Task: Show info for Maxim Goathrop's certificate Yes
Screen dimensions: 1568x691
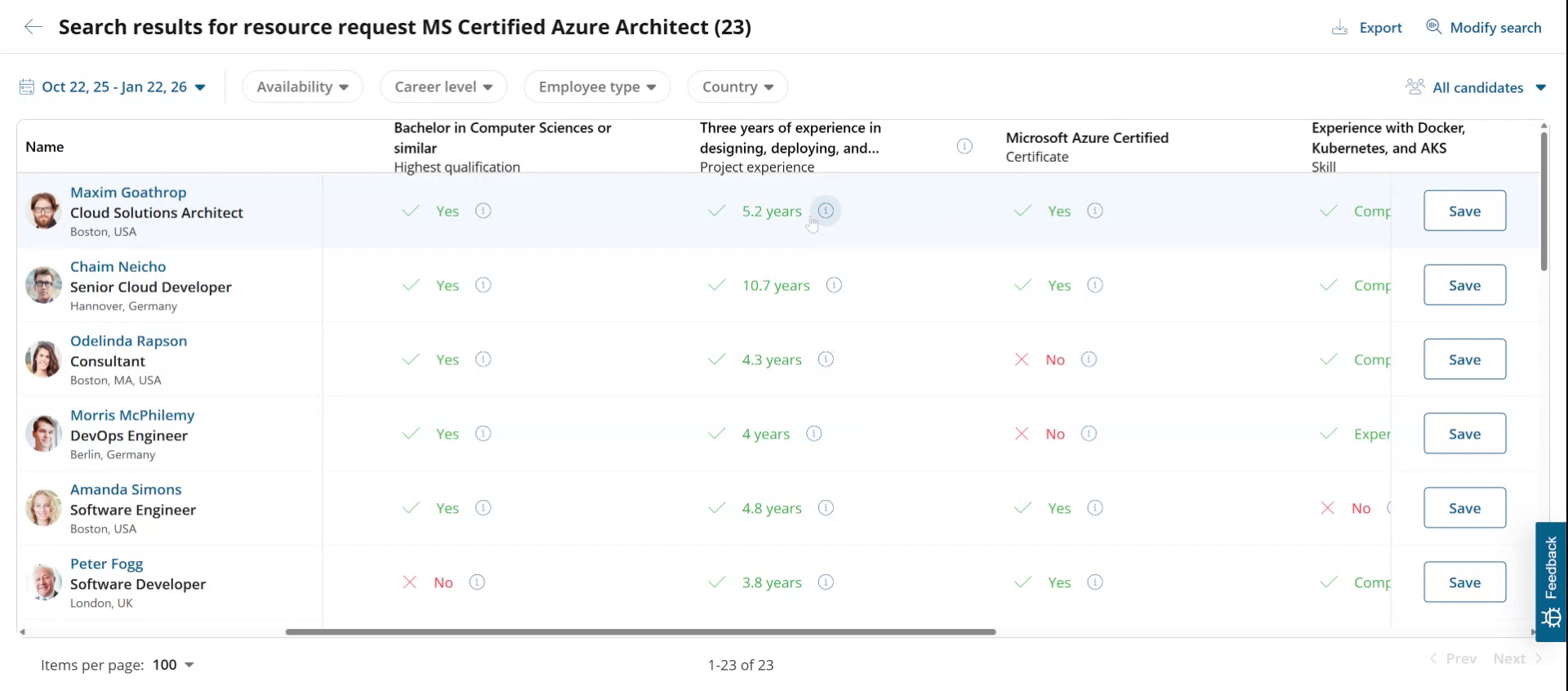Action: pyautogui.click(x=1095, y=211)
